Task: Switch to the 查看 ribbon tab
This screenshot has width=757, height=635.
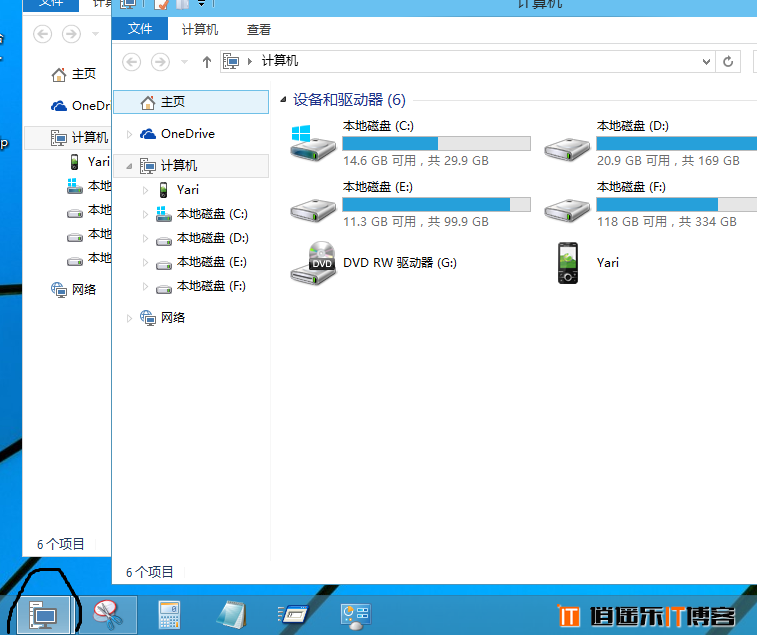Action: click(x=259, y=29)
